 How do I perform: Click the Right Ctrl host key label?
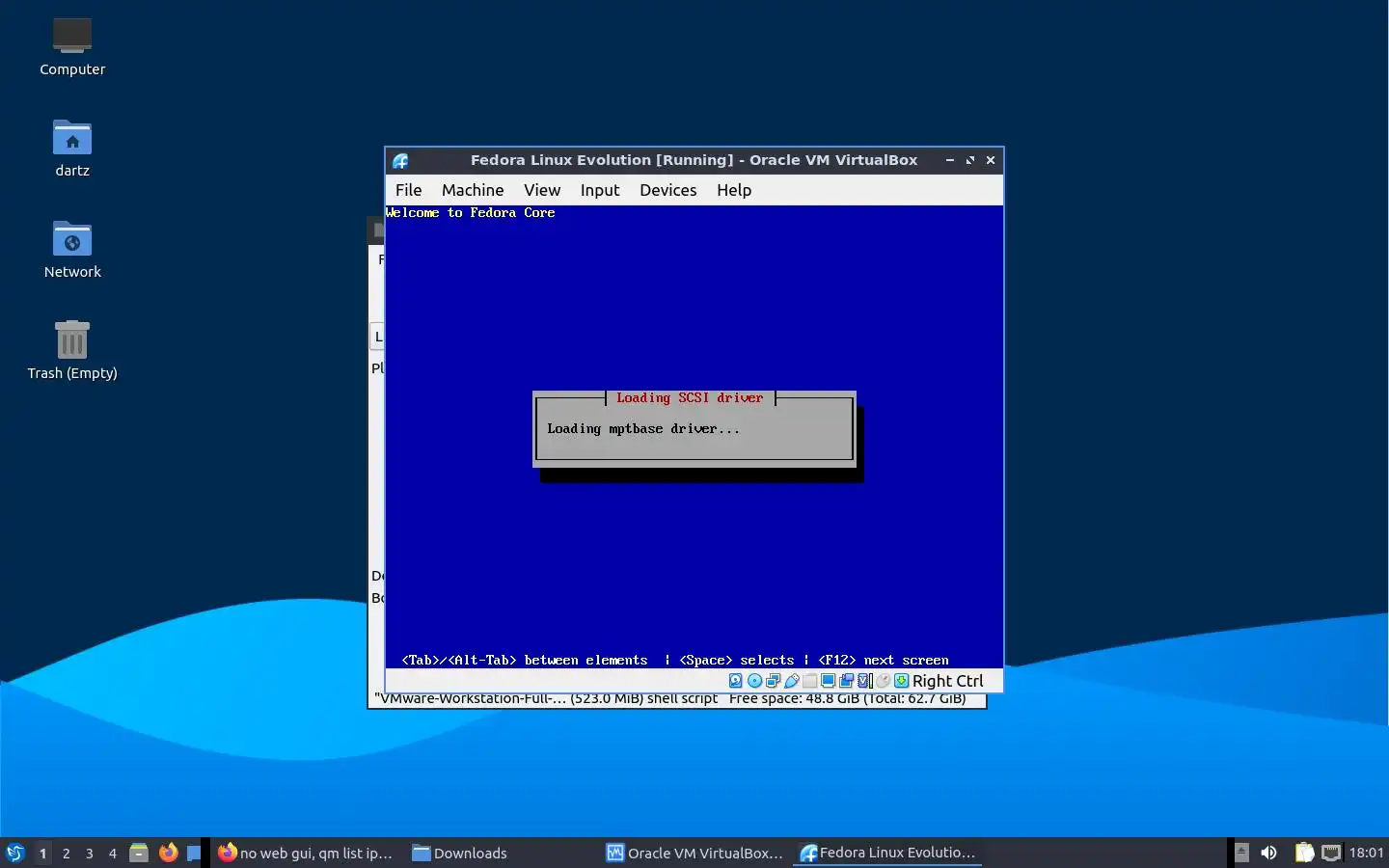pos(947,681)
